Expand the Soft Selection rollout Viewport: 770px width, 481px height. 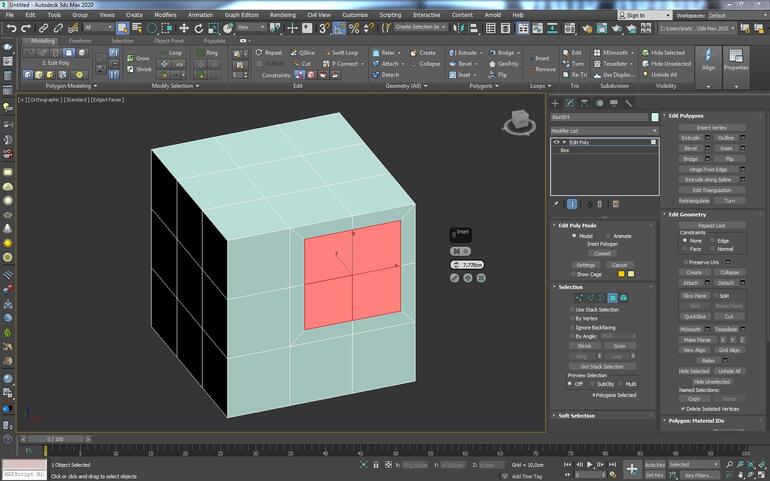point(577,416)
